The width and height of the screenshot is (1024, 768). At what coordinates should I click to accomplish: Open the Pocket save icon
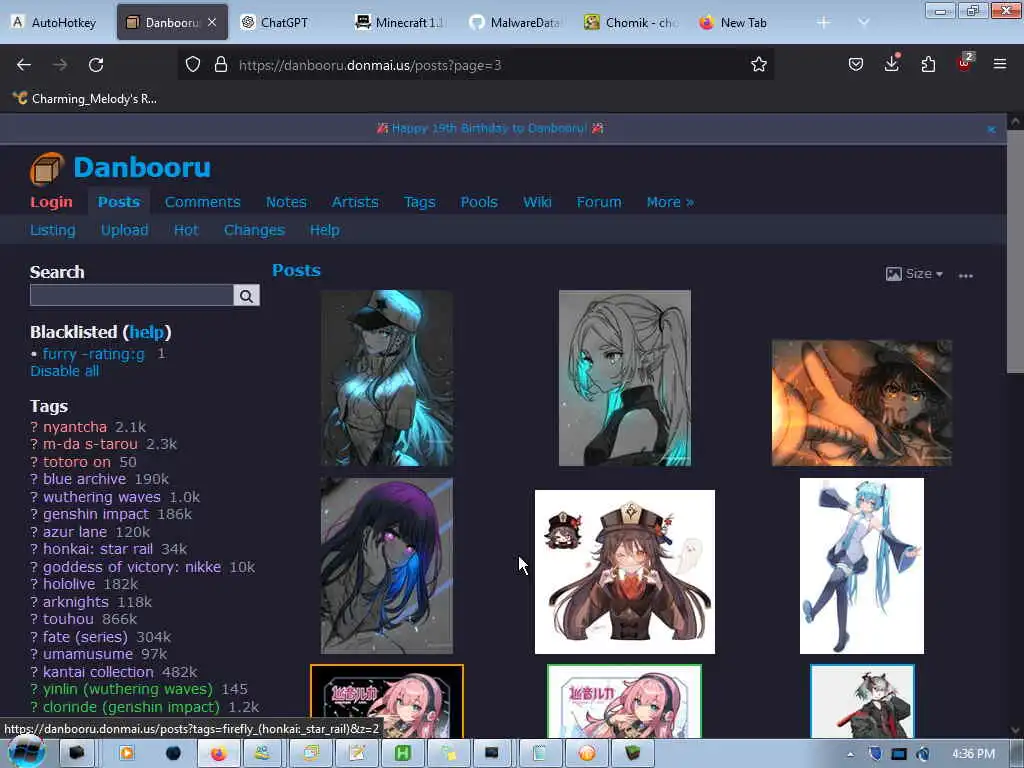point(856,65)
